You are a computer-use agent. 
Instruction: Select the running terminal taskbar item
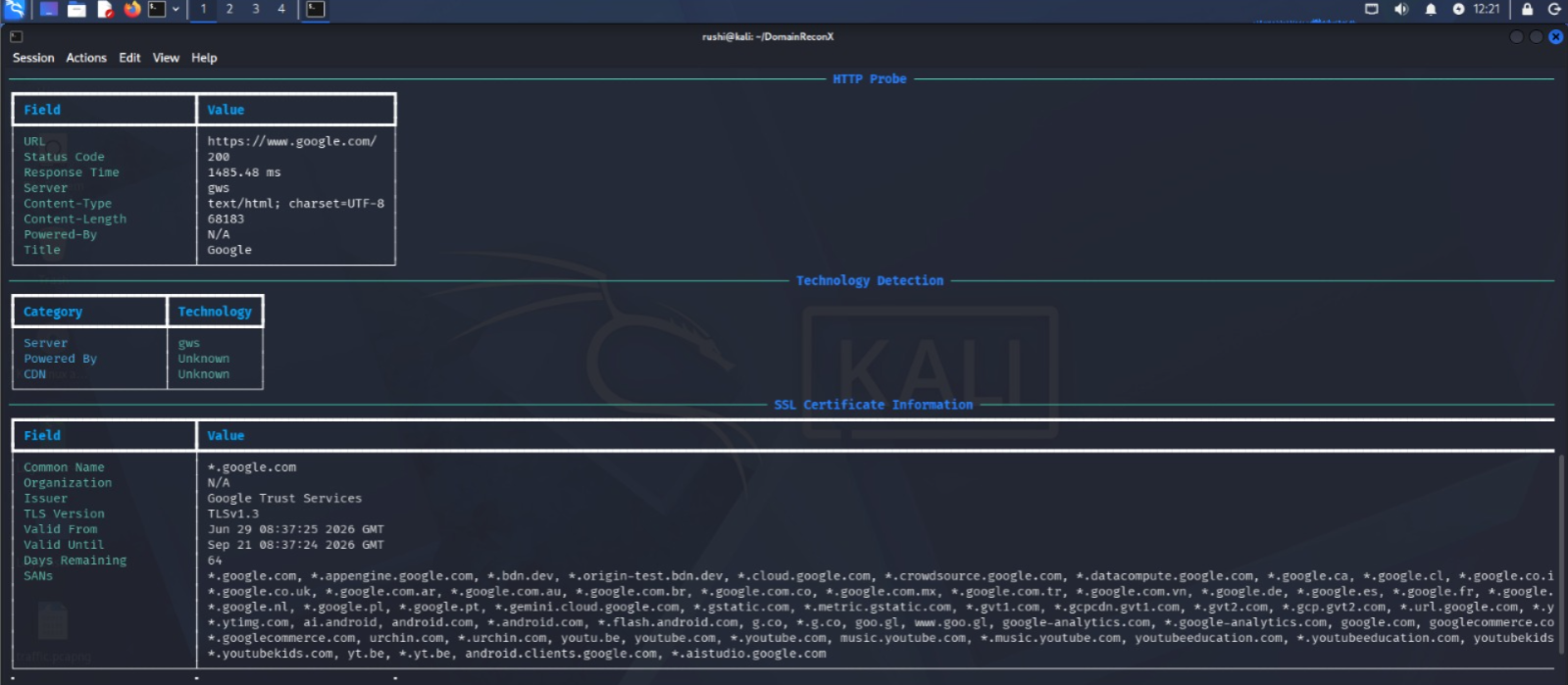[315, 10]
